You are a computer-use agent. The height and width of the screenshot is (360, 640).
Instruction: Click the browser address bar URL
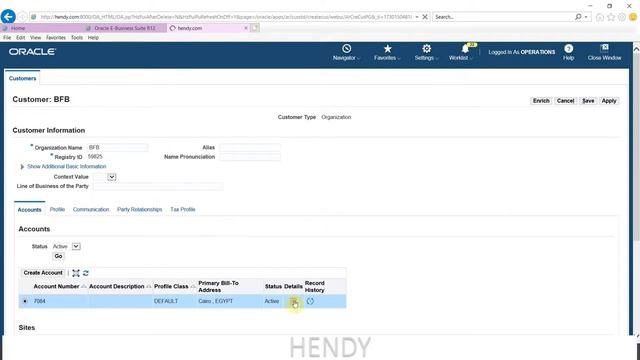tap(226, 17)
